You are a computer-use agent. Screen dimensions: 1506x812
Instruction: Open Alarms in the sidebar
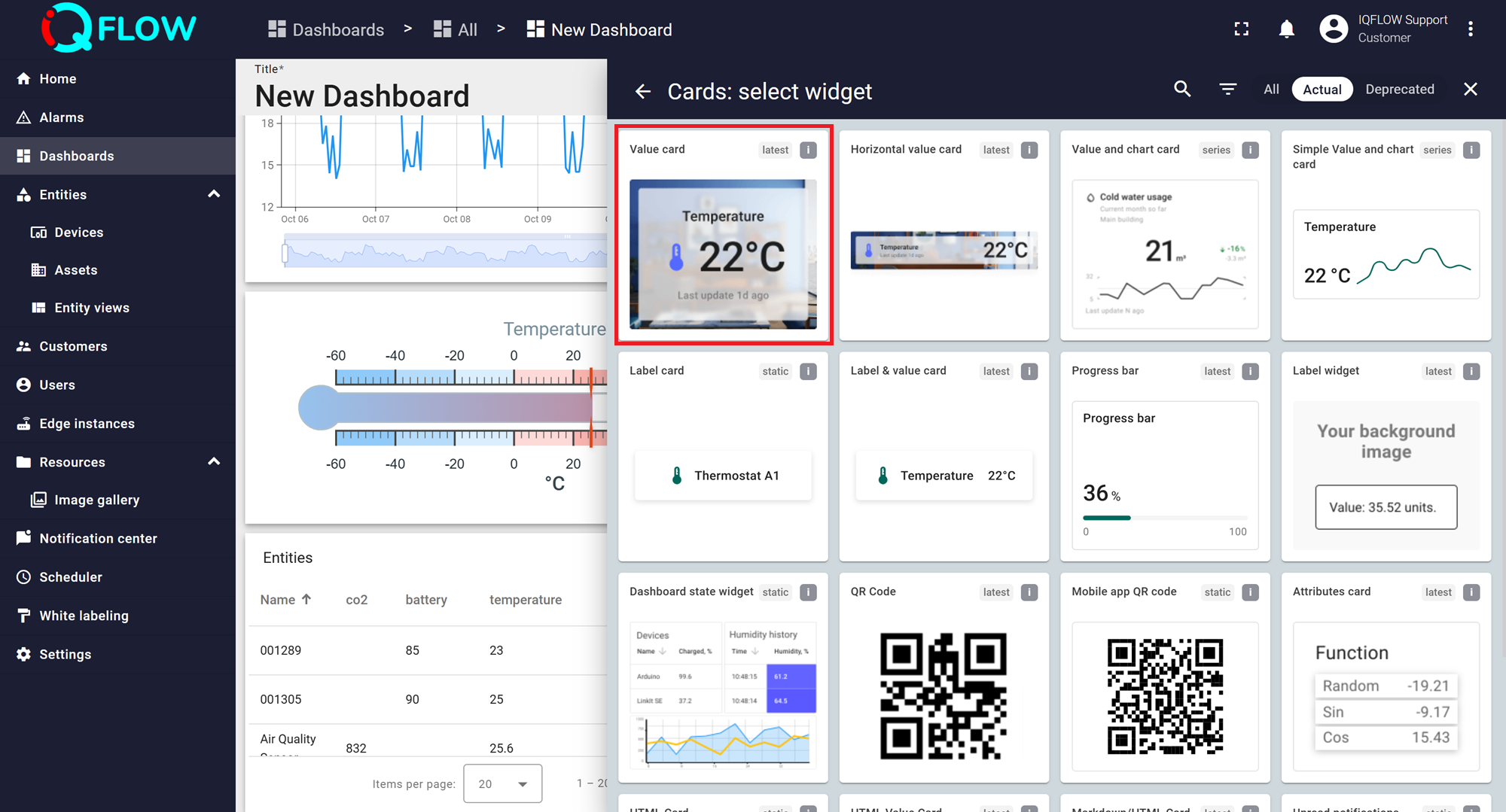click(x=62, y=117)
